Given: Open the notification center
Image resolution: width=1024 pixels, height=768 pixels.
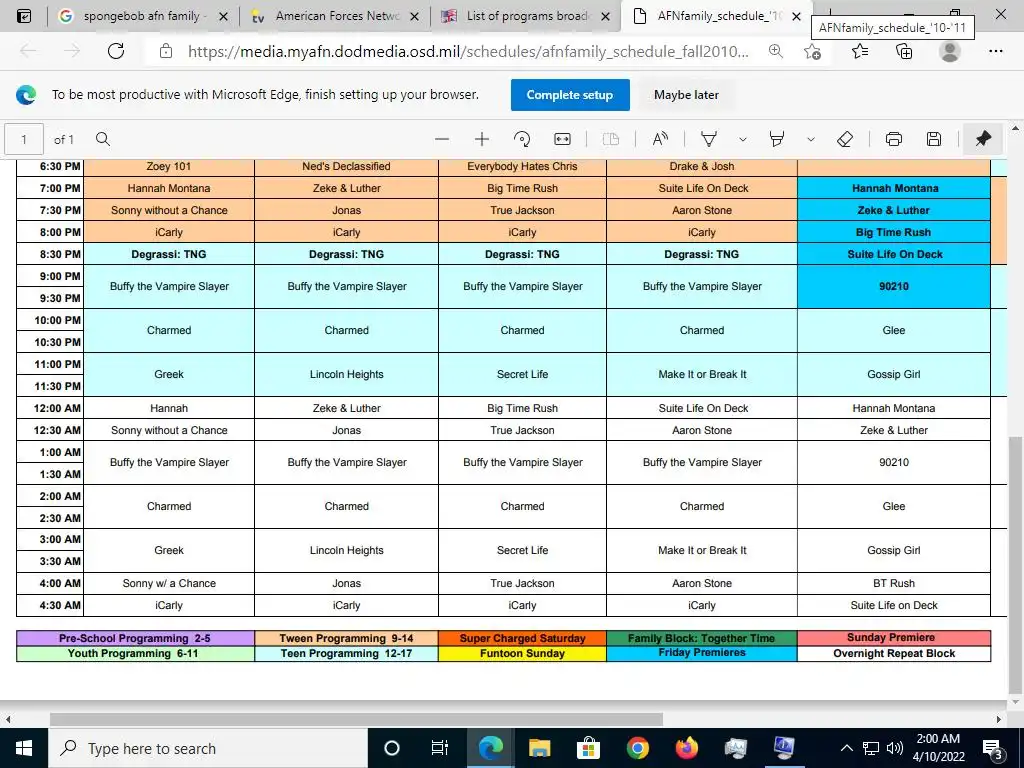Looking at the screenshot, I should [x=993, y=748].
